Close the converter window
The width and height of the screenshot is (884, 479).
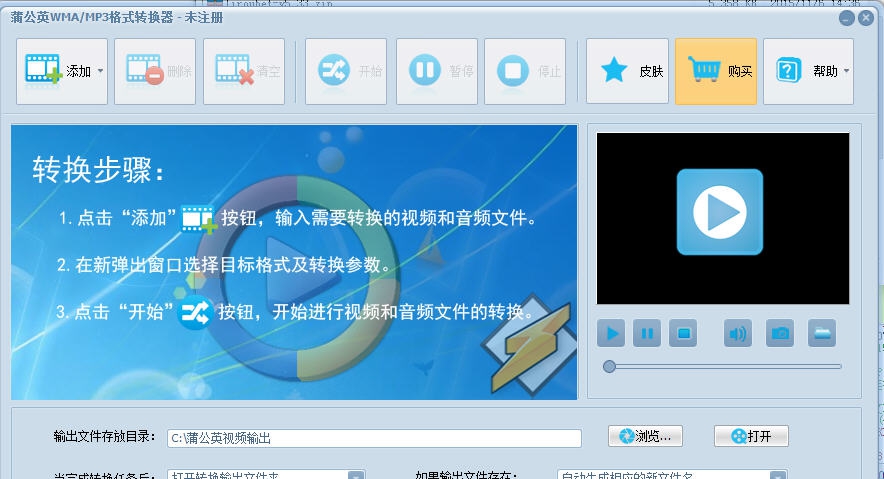(865, 18)
